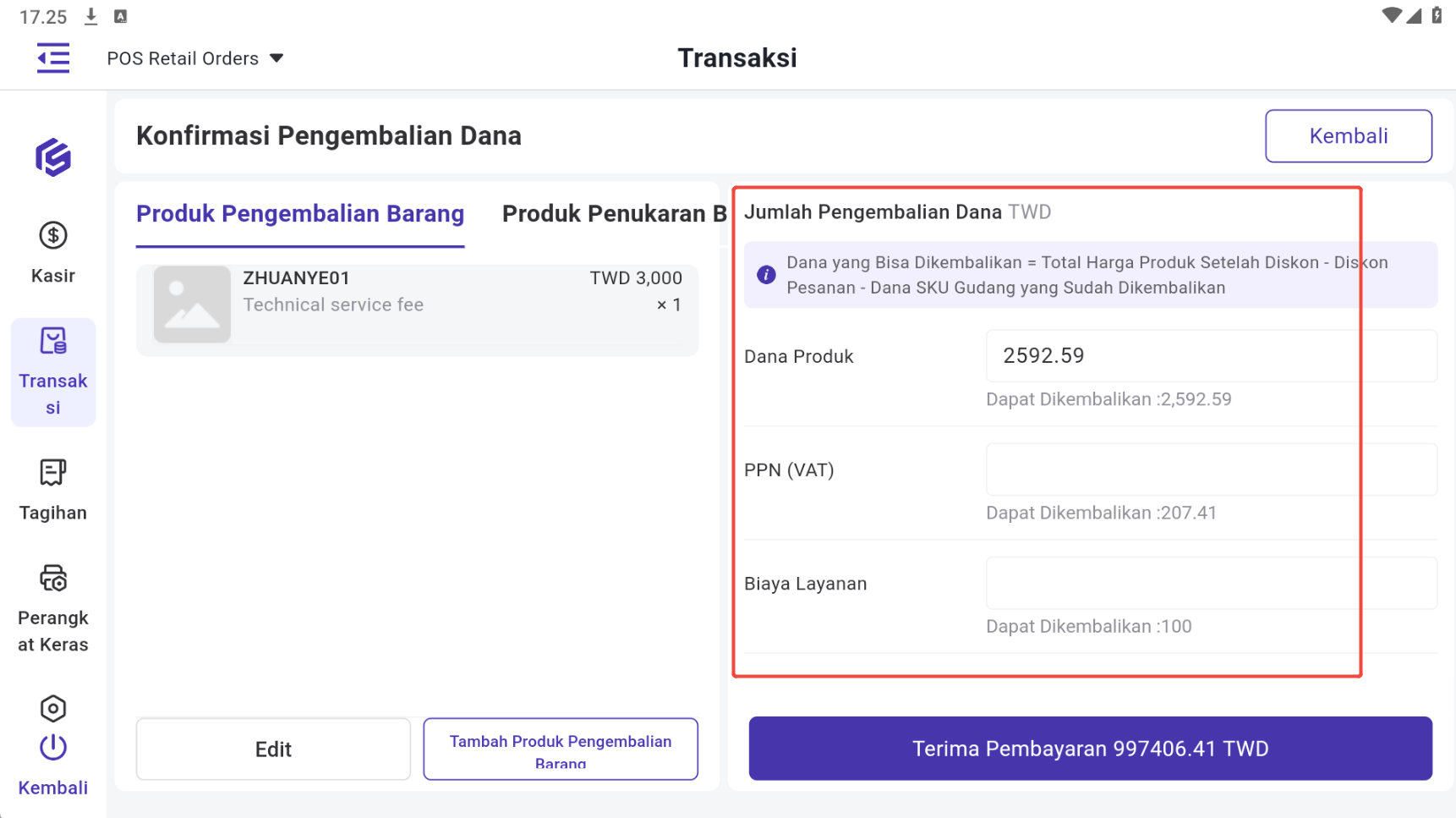Open the settings hexagon icon
This screenshot has width=1456, height=818.
pos(53,708)
